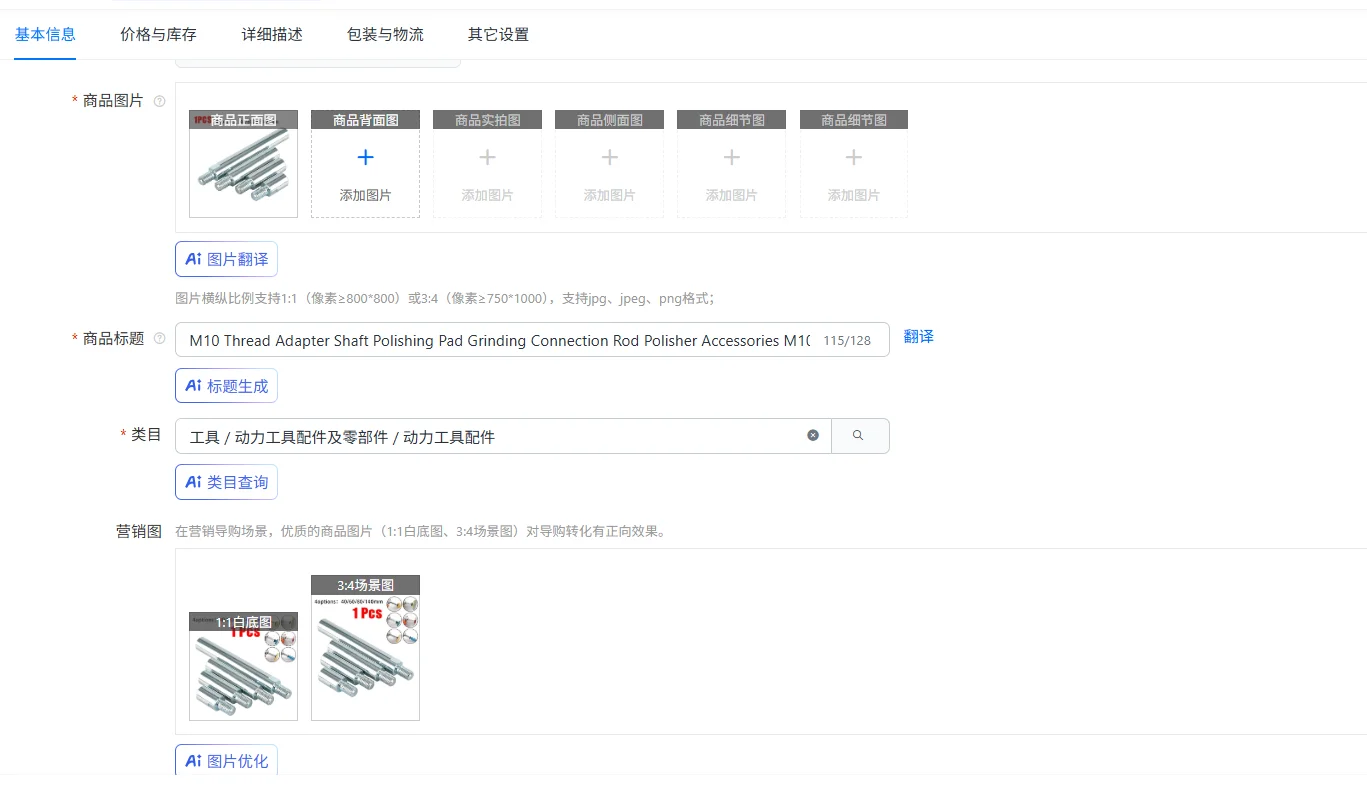
Task: Select the 其它设置 tab
Action: [498, 34]
